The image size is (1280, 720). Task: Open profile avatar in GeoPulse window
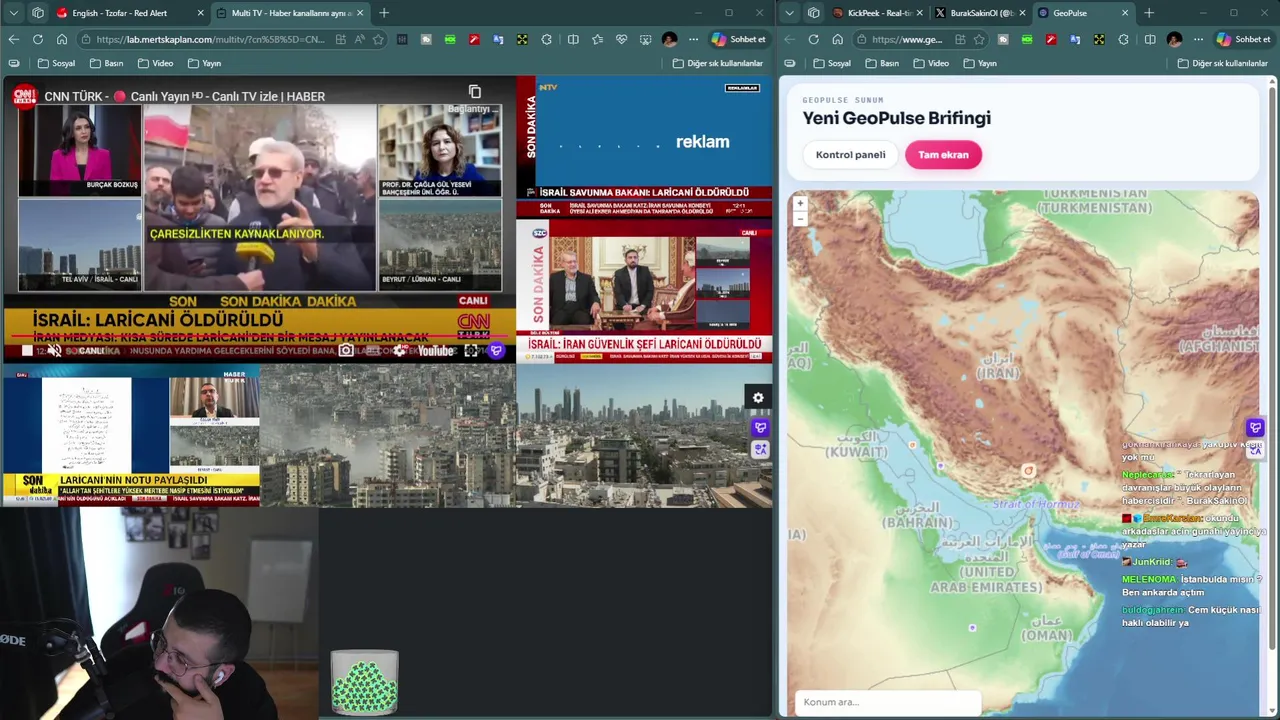tap(1174, 39)
